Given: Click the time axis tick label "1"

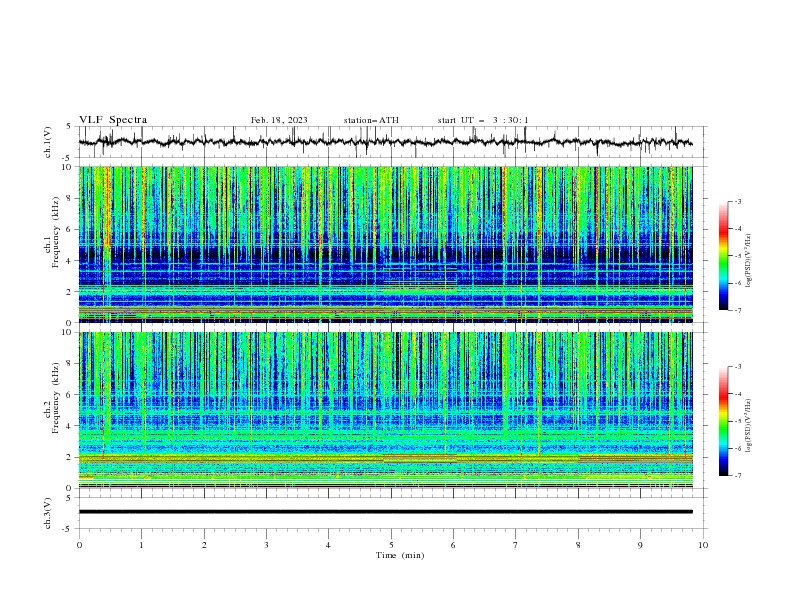Looking at the screenshot, I should coord(141,545).
